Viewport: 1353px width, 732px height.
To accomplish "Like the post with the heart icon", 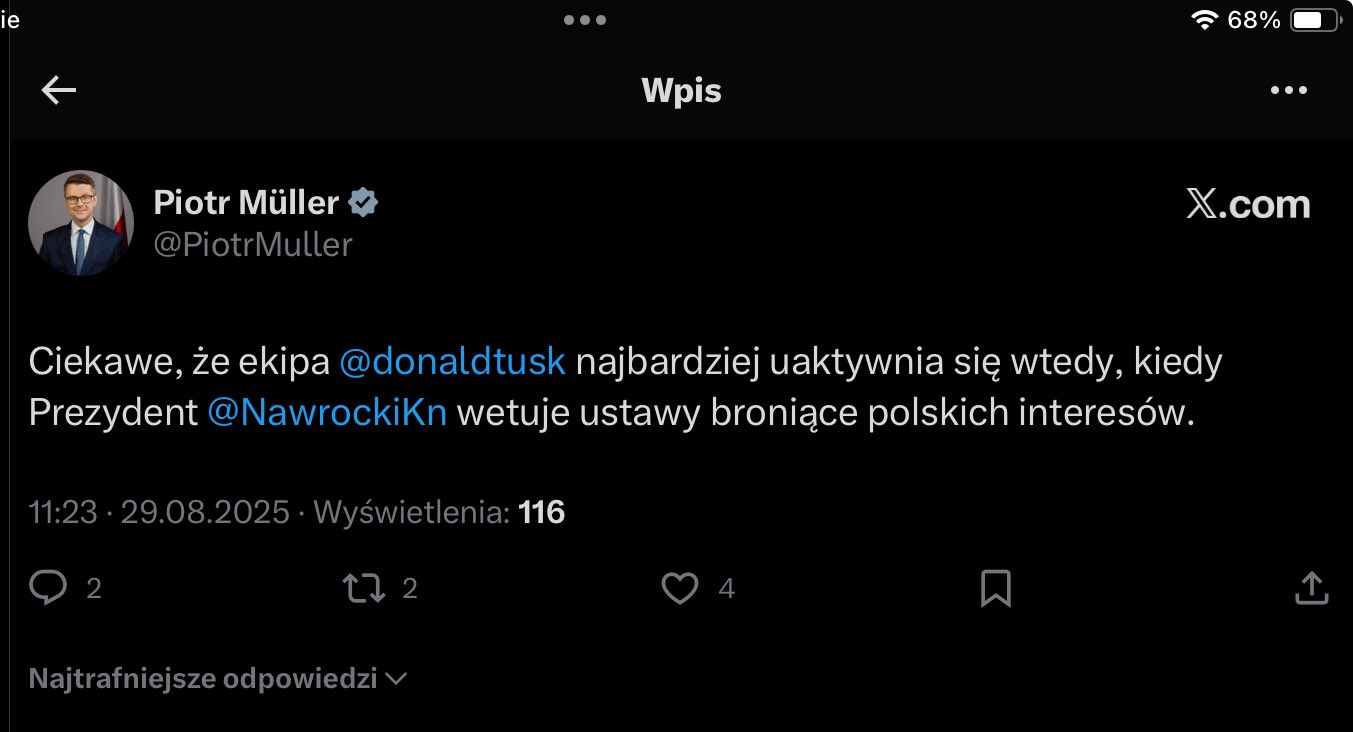I will (x=680, y=588).
